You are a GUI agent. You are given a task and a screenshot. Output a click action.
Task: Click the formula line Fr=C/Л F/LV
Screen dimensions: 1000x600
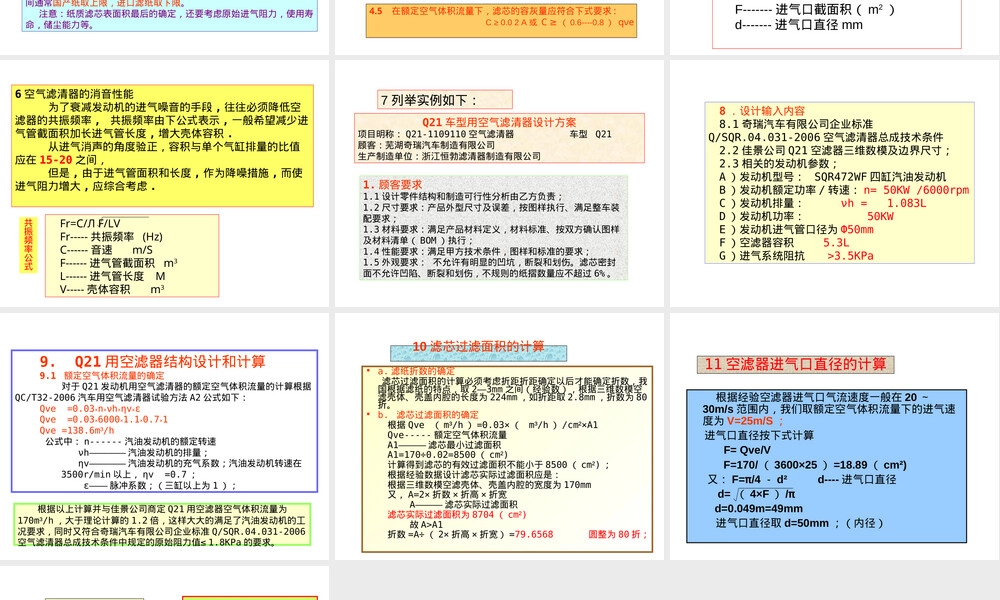tap(90, 223)
